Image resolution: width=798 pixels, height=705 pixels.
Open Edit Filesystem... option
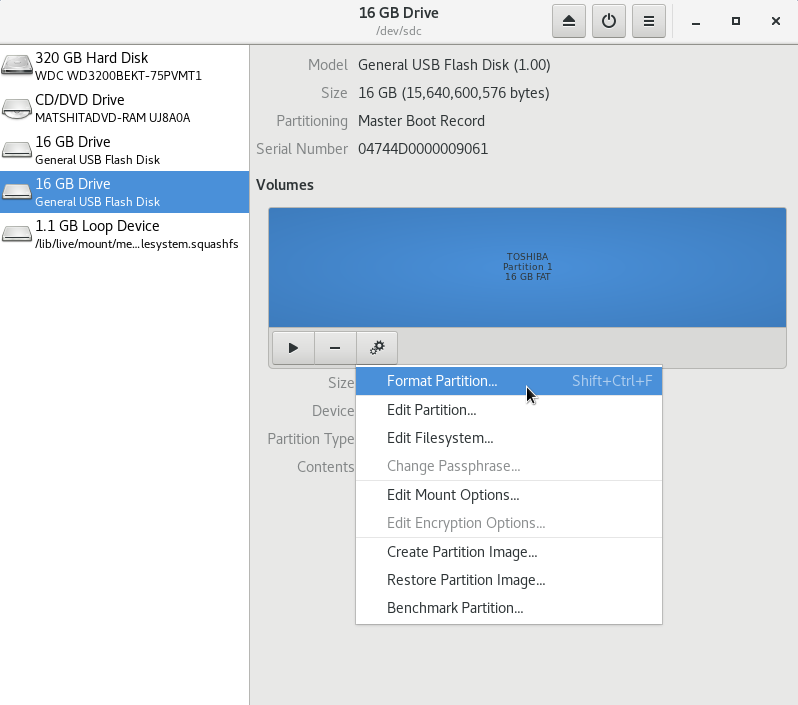tap(509, 438)
